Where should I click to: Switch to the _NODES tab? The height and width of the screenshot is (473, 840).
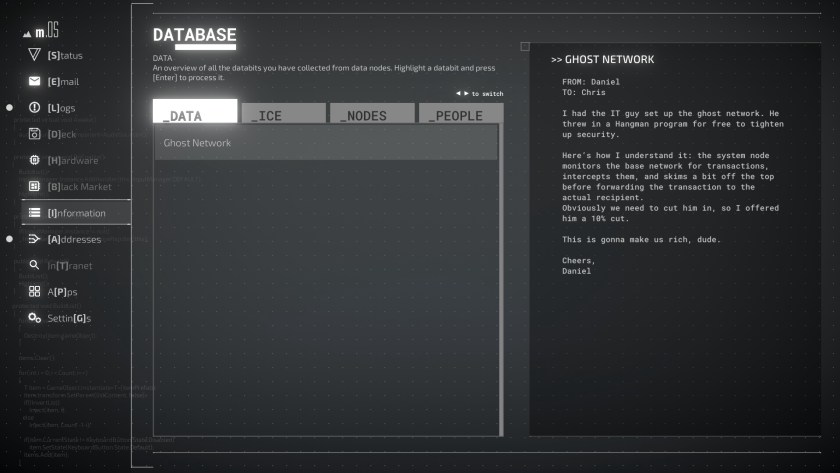pyautogui.click(x=371, y=114)
